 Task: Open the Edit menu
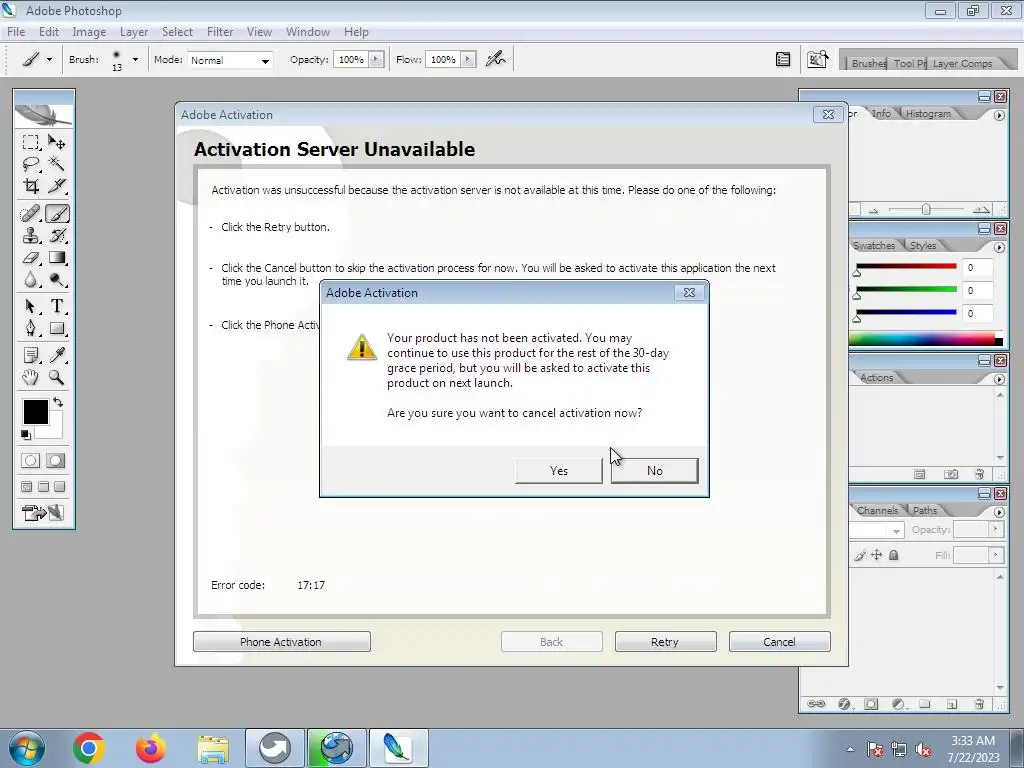49,32
